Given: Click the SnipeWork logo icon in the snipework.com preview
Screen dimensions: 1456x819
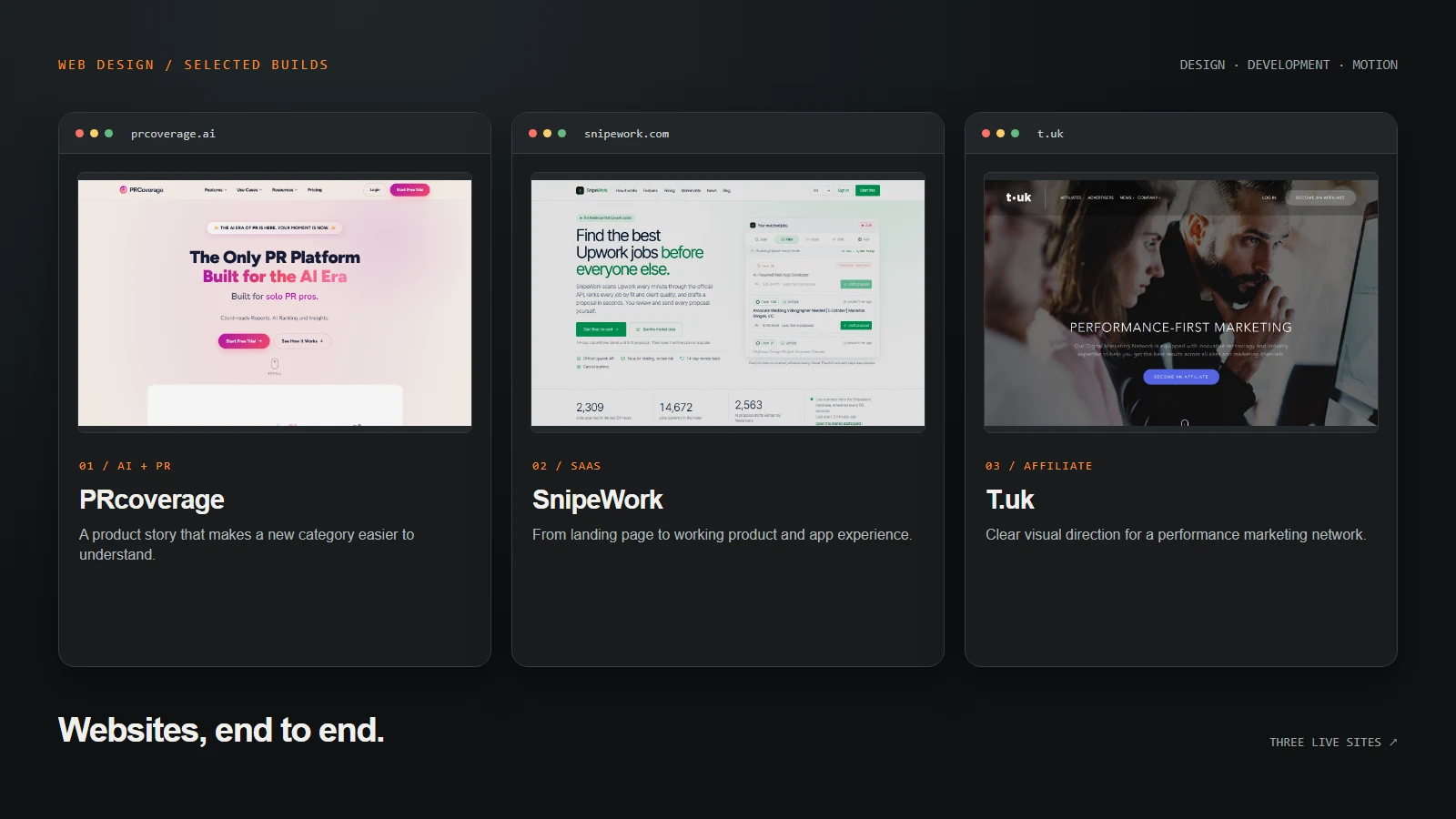Looking at the screenshot, I should (580, 190).
